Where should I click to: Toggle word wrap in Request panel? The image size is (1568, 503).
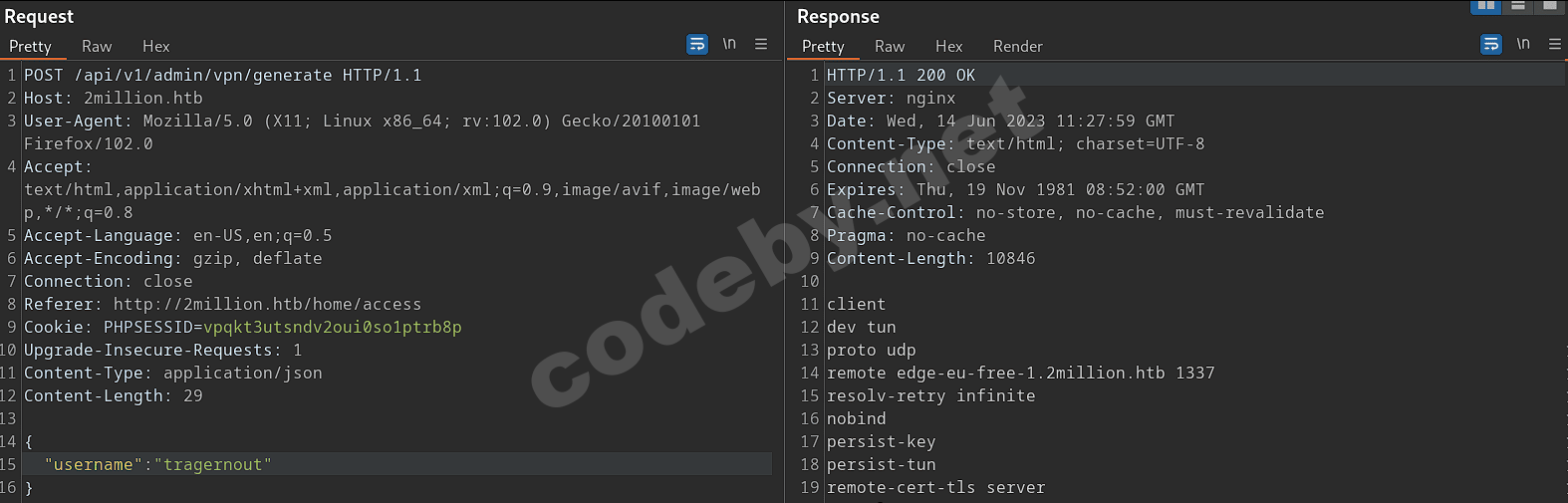click(x=697, y=44)
